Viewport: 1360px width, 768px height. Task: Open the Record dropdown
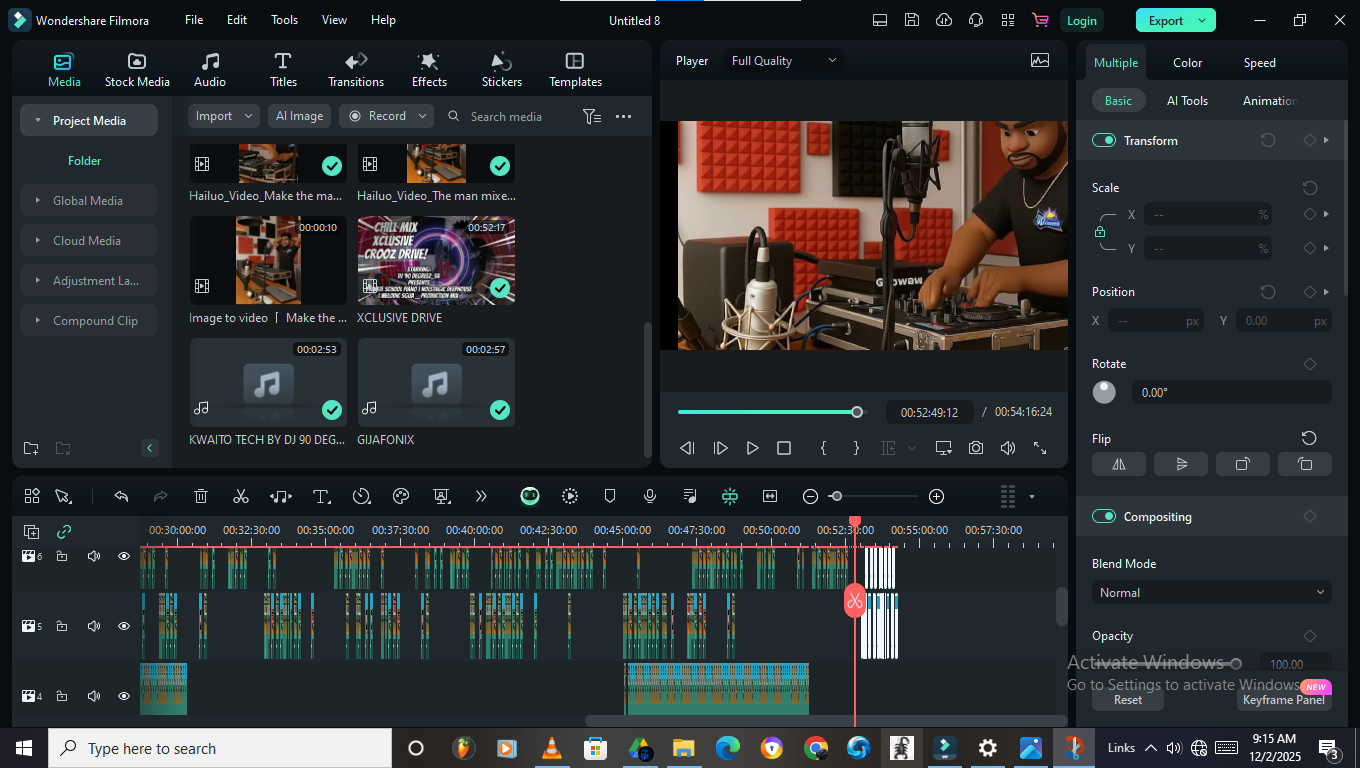coord(386,116)
